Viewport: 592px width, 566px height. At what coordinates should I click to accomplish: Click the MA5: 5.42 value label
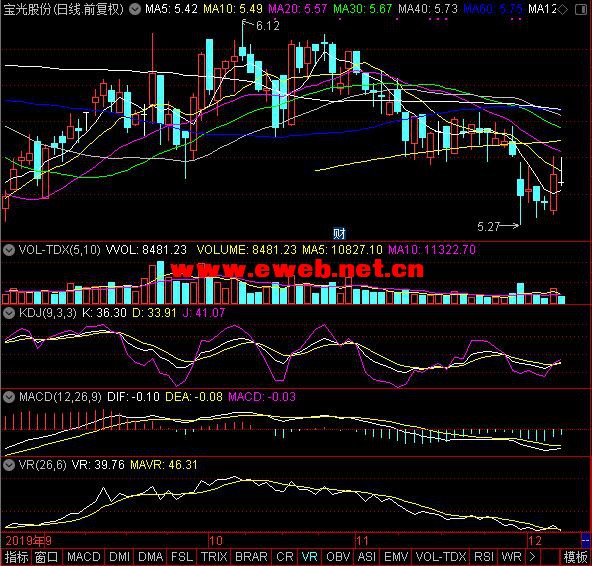pos(171,9)
